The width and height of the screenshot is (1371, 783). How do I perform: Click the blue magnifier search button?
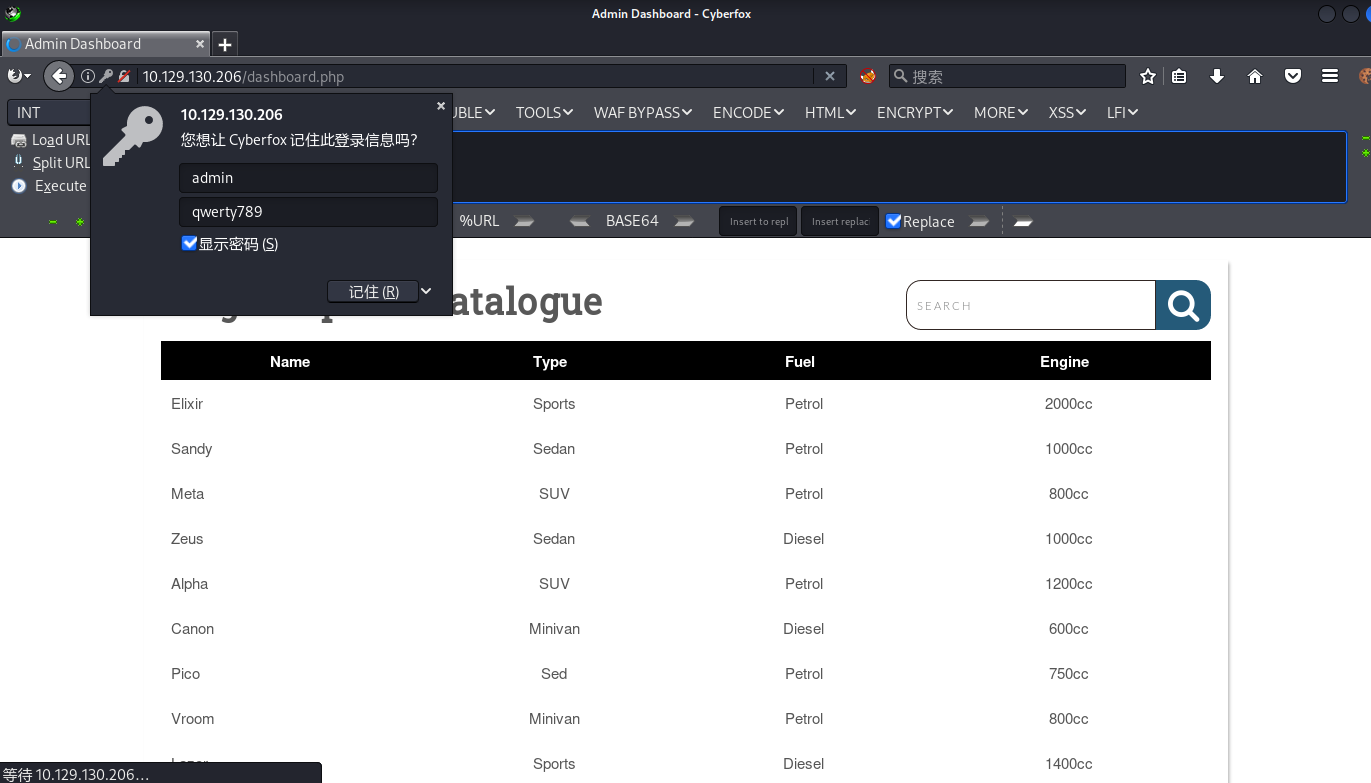click(x=1183, y=305)
